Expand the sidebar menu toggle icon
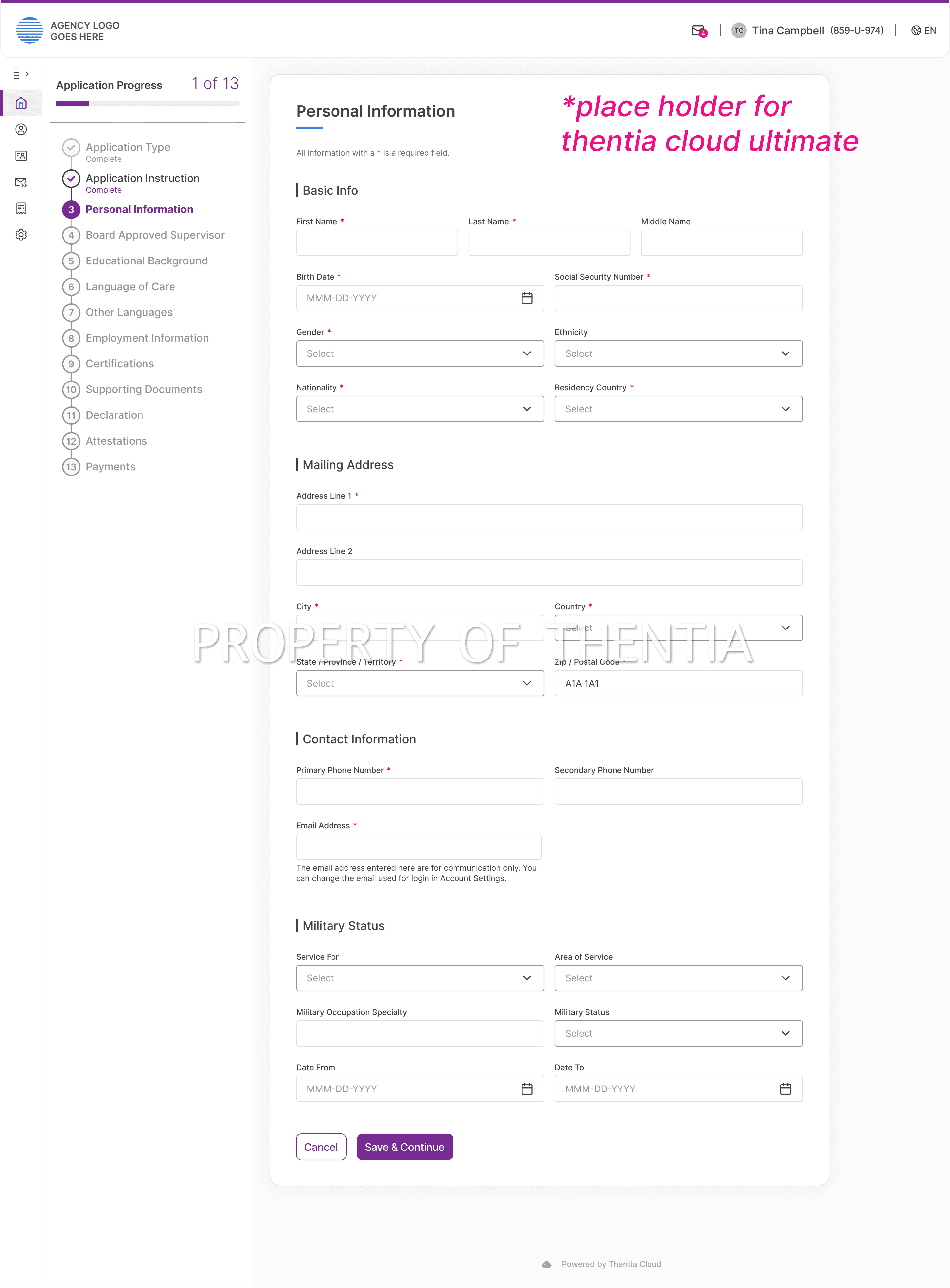This screenshot has height=1288, width=950. 21,74
